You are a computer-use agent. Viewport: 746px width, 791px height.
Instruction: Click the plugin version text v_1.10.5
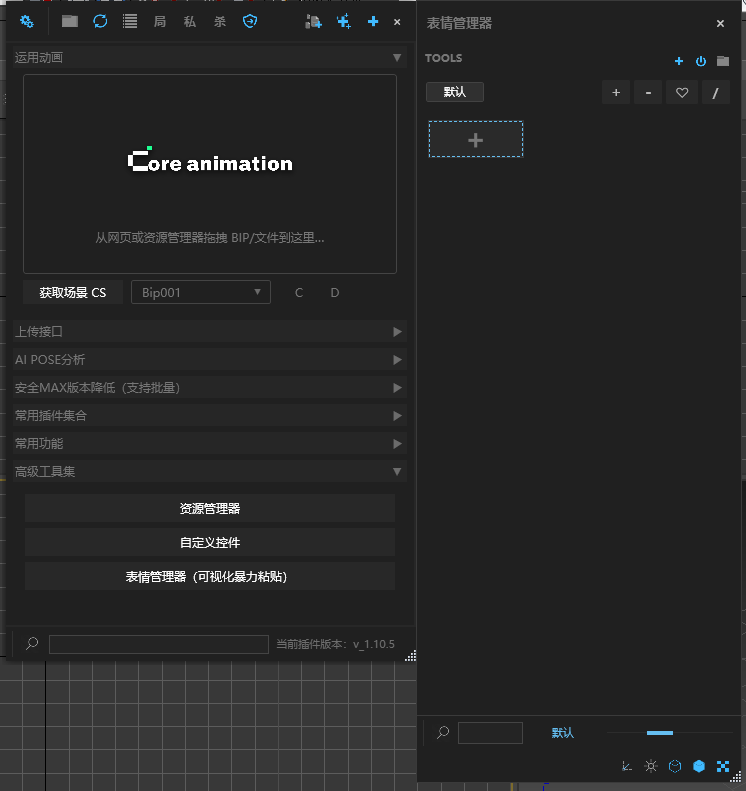click(x=374, y=644)
